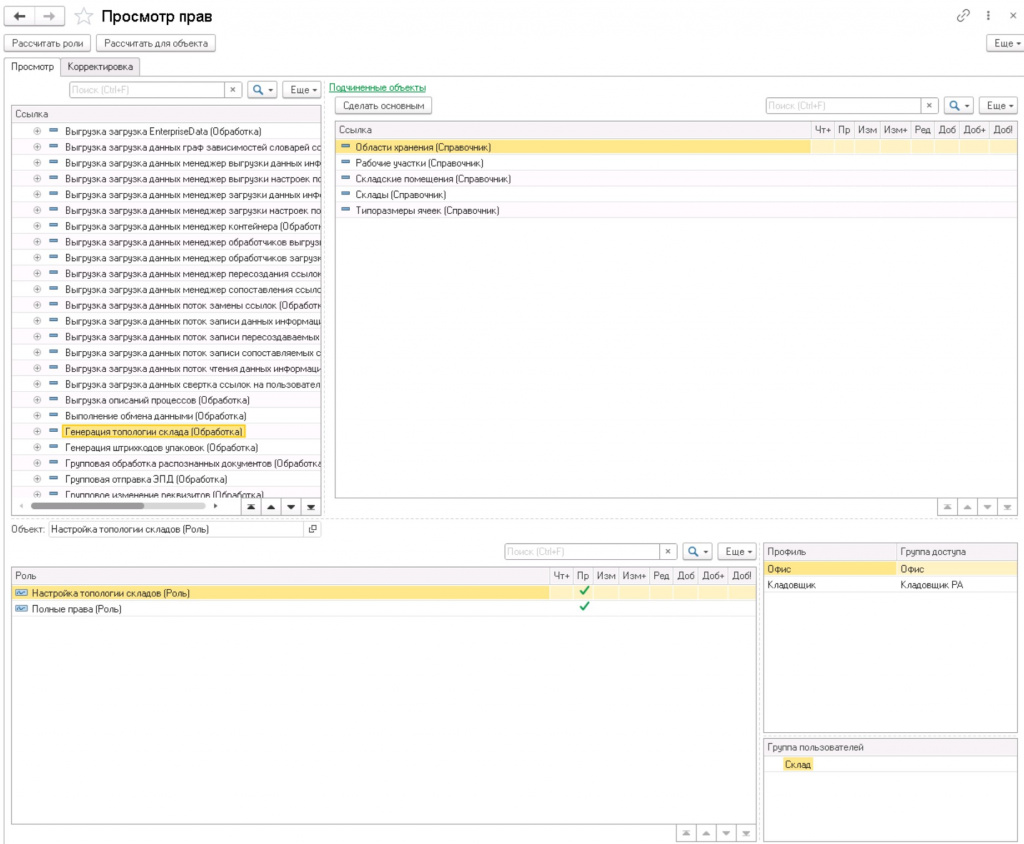
Task: Toggle Пр checkmark for Настройка топологии складов role
Action: 584,591
